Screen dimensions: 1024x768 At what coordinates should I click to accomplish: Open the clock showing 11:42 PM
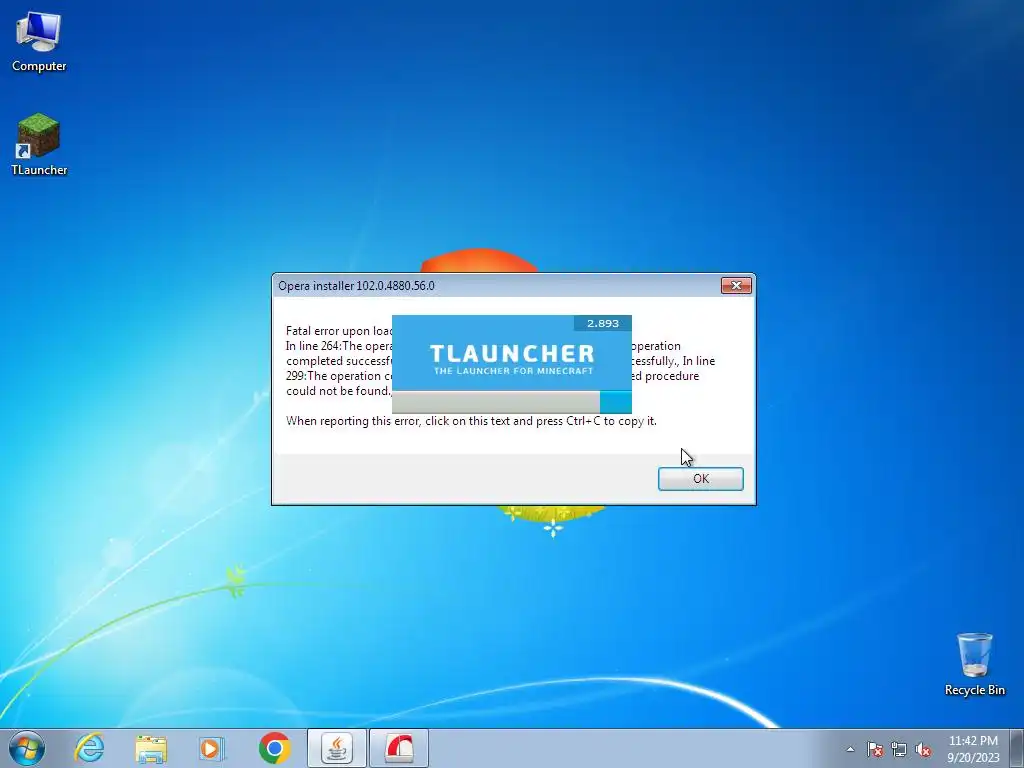click(973, 749)
